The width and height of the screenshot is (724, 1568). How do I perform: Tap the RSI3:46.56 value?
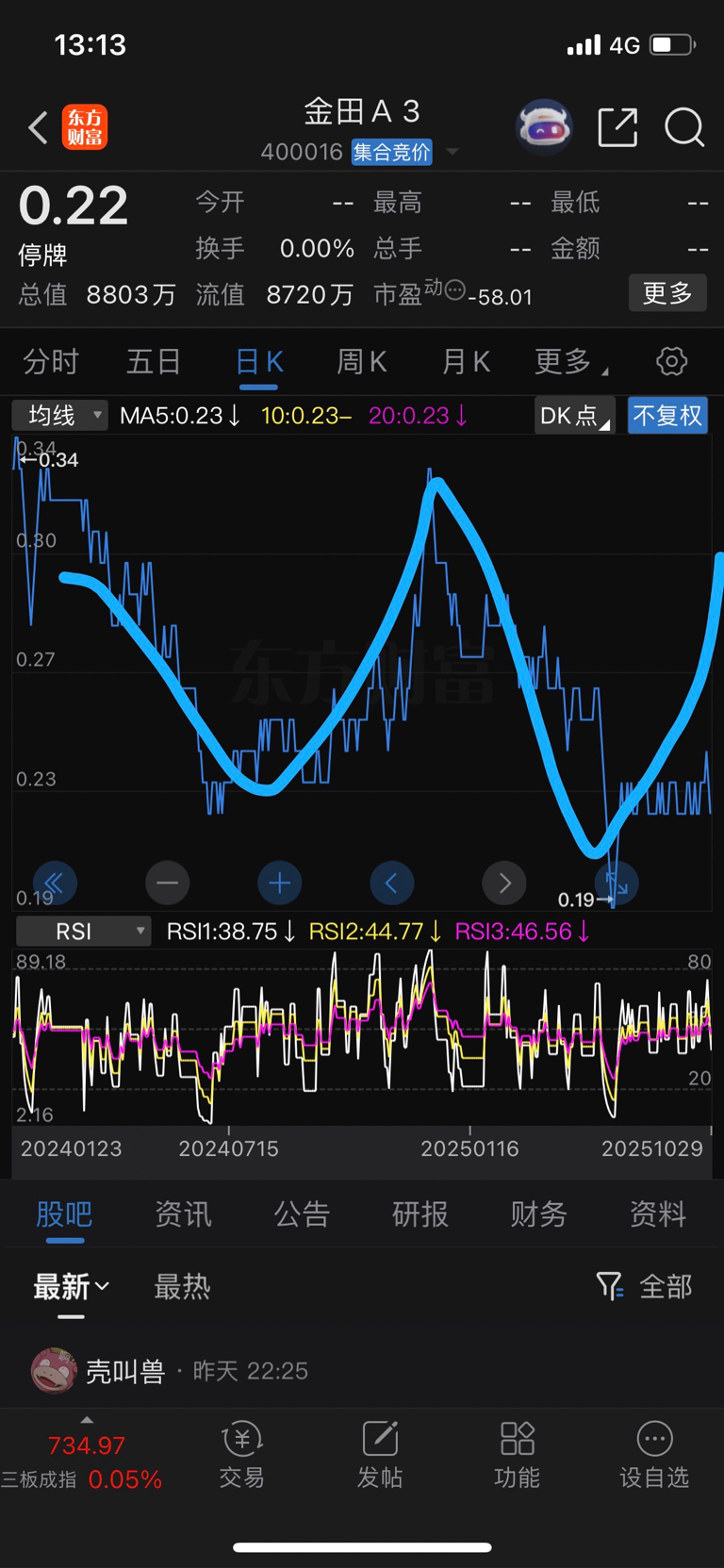(x=522, y=932)
